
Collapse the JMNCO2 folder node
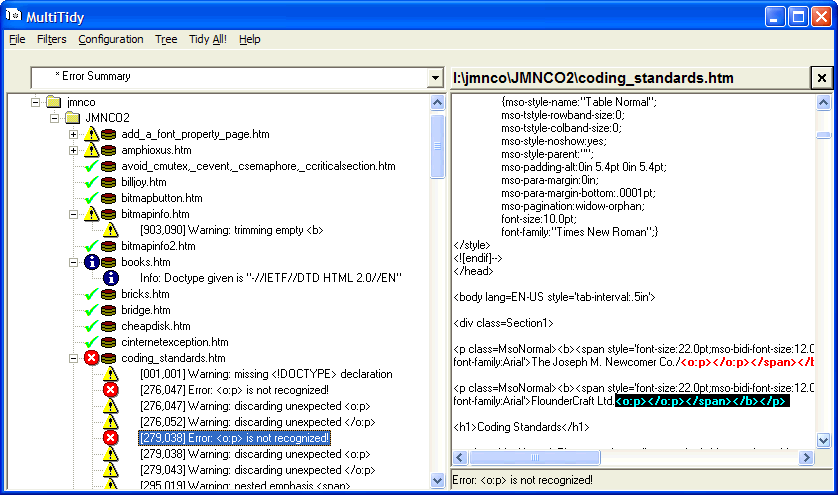coord(55,118)
